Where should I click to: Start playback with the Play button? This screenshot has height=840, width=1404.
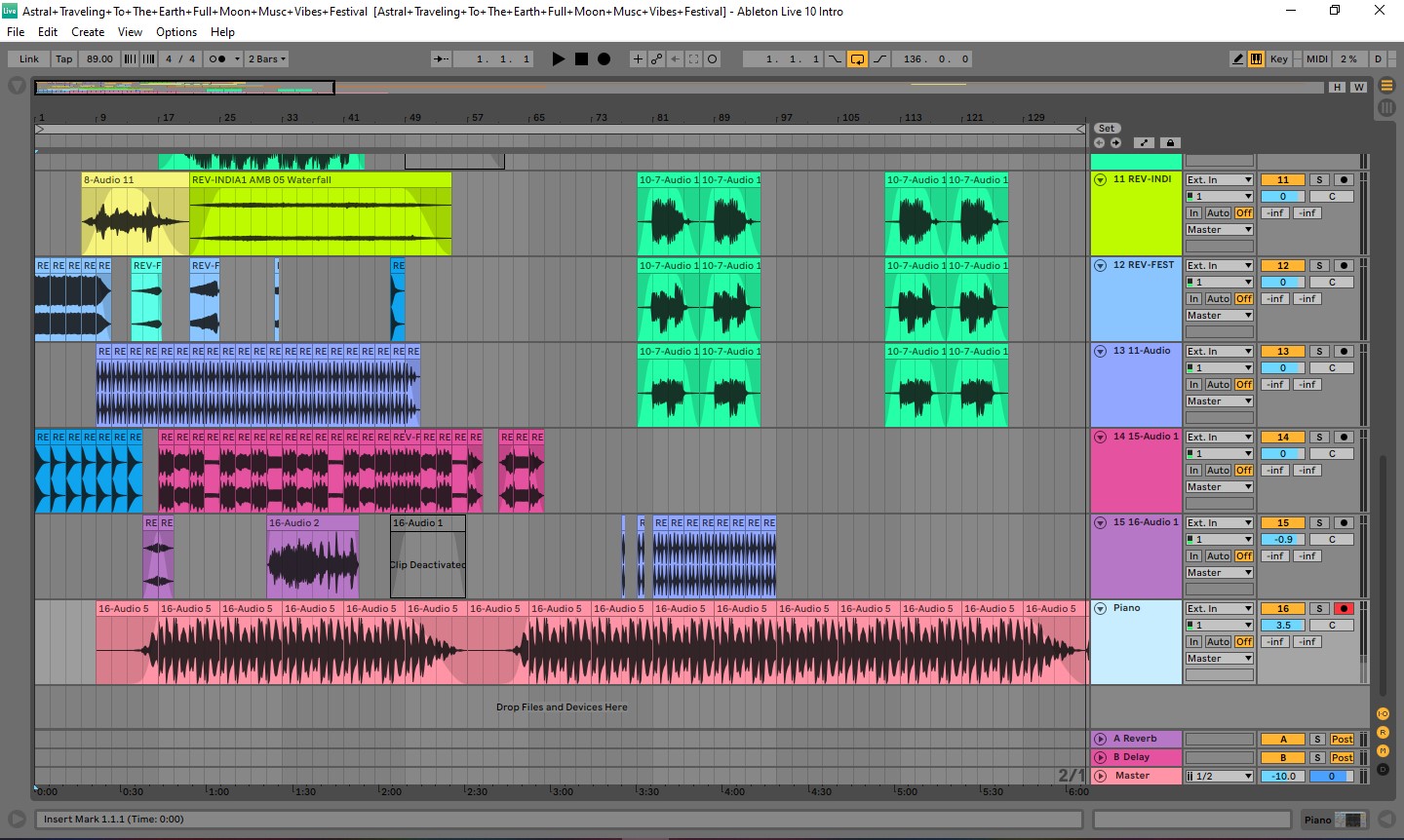coord(559,59)
